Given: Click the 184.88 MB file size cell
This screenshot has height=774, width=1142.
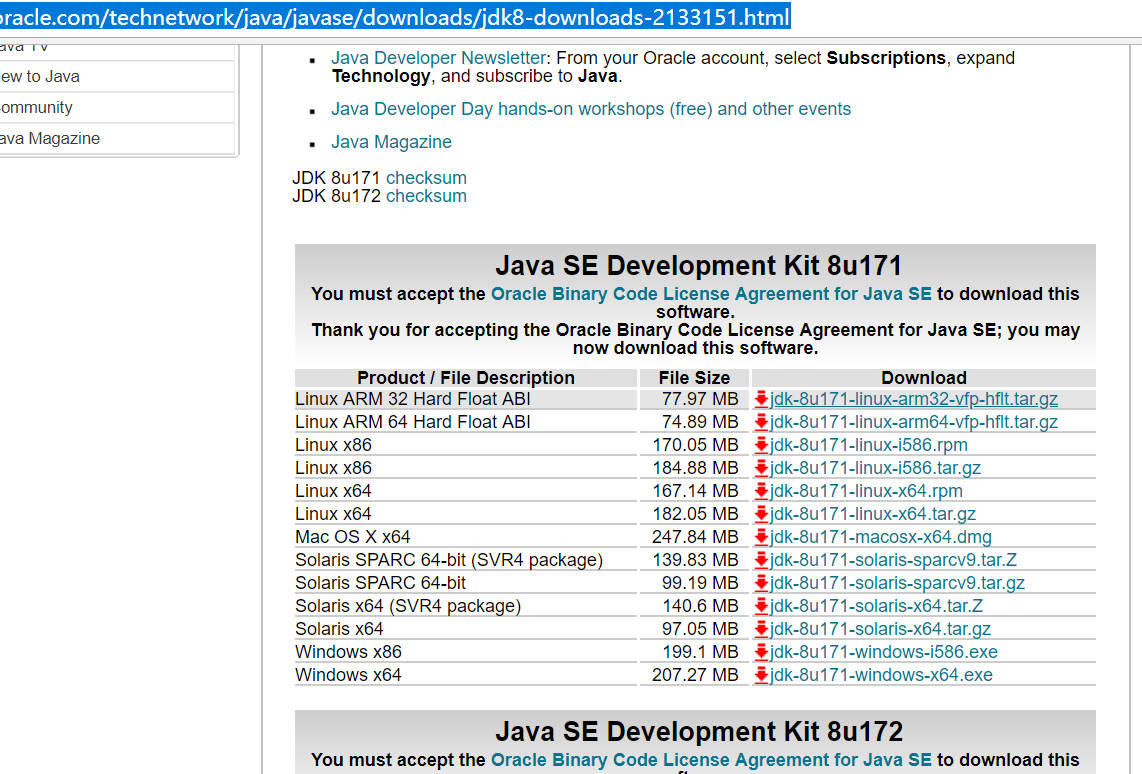Looking at the screenshot, I should pyautogui.click(x=696, y=468).
